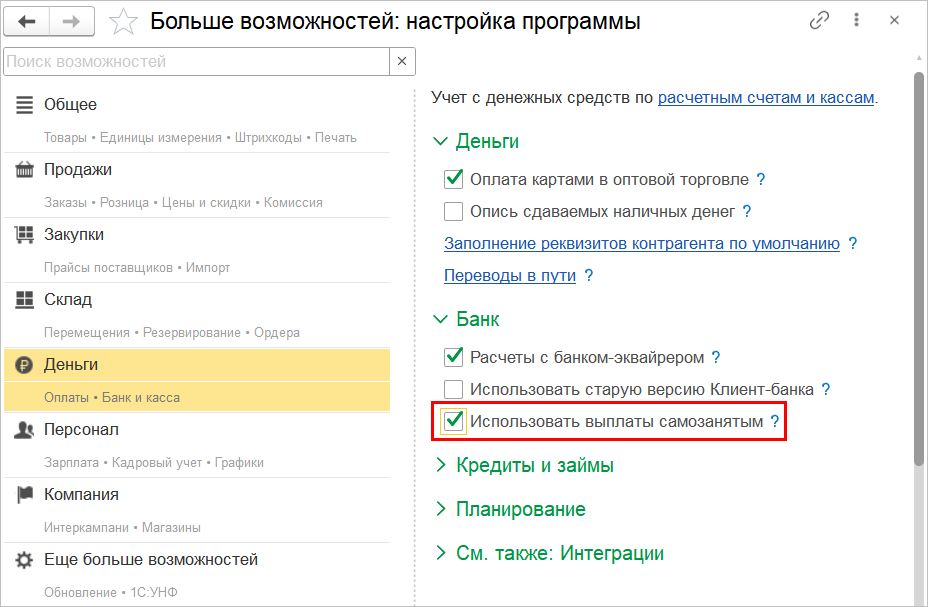
Task: Open the расчетным счетам и кассам link
Action: pos(766,98)
